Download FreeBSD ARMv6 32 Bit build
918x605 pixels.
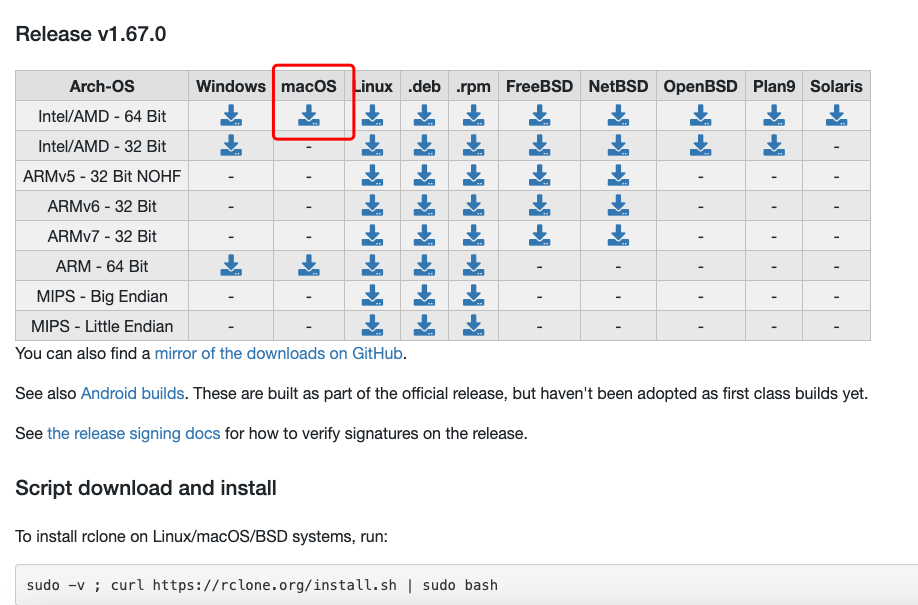point(539,205)
